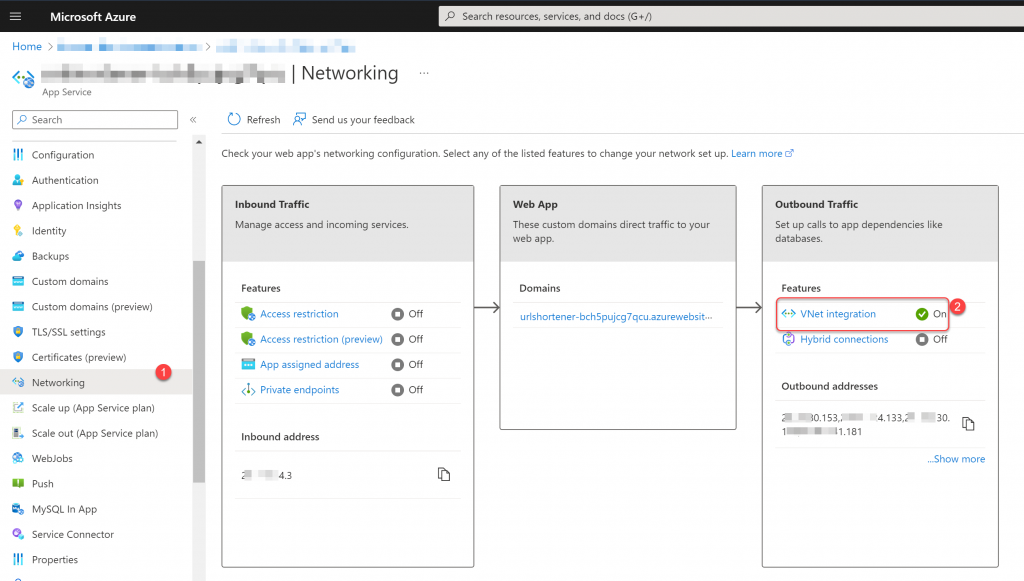1024x581 pixels.
Task: Click the Backups cloud icon in the sidebar
Action: [x=18, y=256]
